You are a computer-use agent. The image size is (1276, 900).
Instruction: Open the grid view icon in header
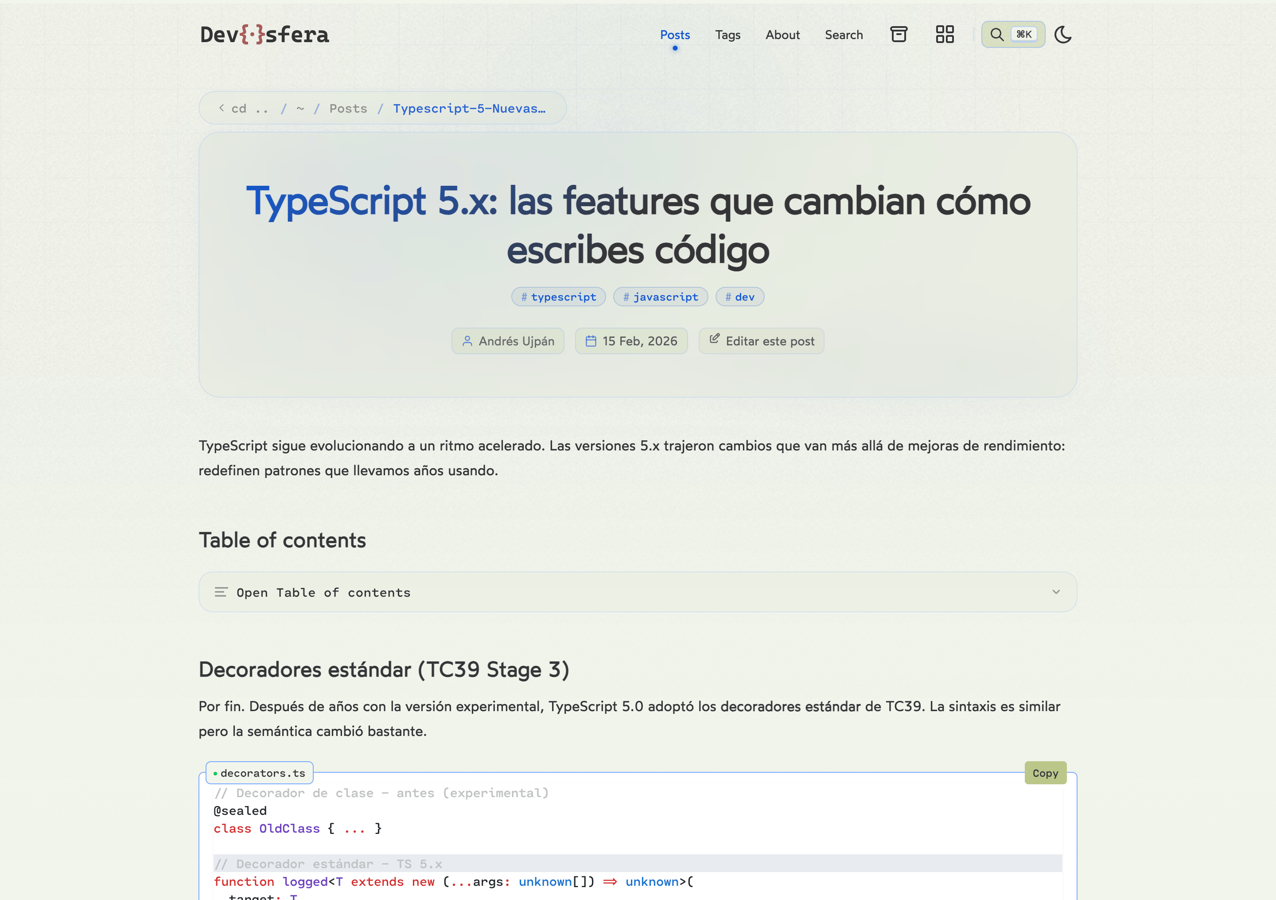coord(945,34)
